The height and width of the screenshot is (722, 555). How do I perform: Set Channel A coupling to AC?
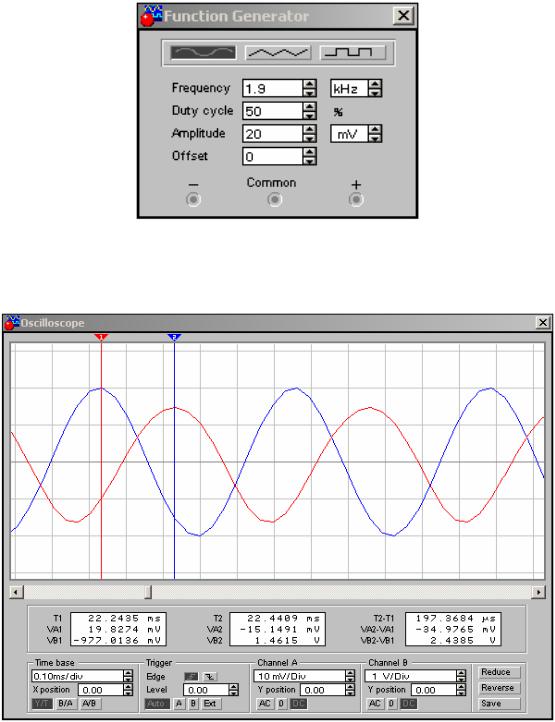tap(265, 704)
